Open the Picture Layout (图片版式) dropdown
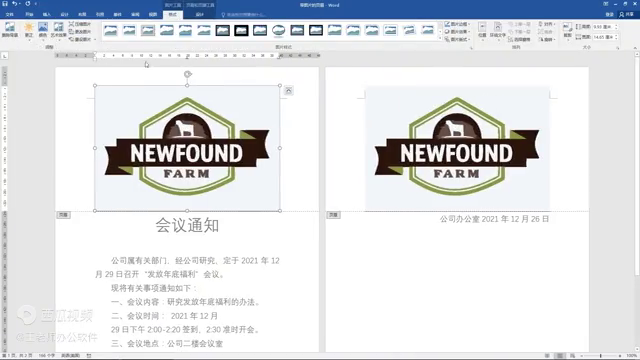Screen dimensions: 640x360 457,39
